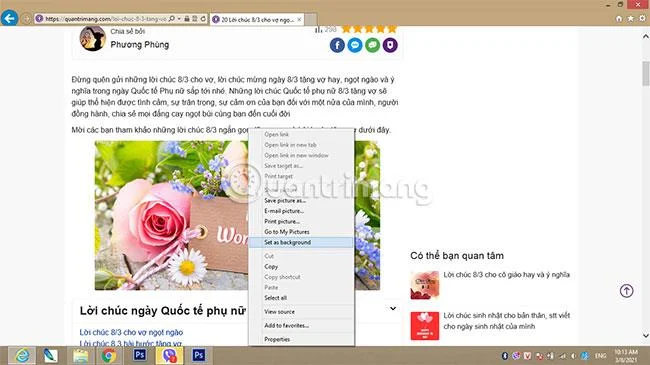
Task: Click the purple share icon beside comments
Action: pyautogui.click(x=390, y=45)
